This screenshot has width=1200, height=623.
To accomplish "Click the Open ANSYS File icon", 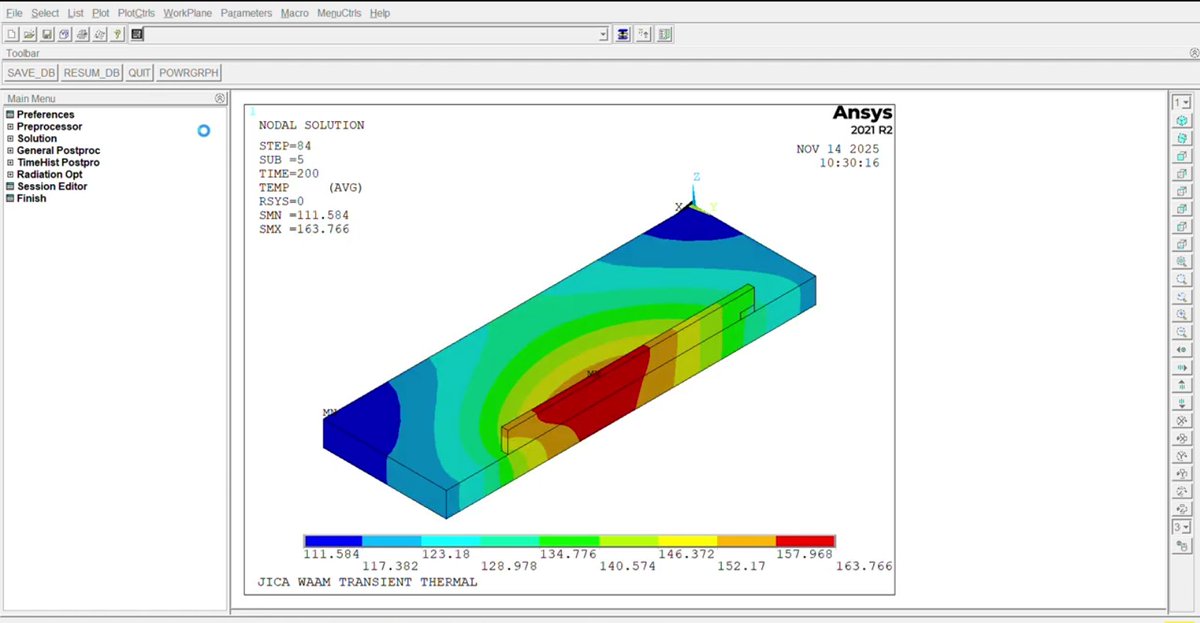I will tap(29, 34).
